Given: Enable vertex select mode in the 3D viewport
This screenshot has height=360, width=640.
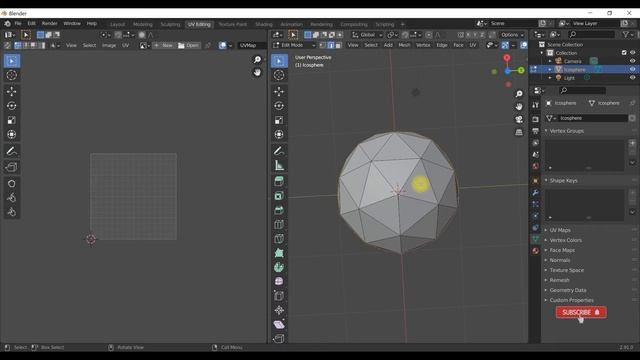Looking at the screenshot, I should click(x=323, y=45).
